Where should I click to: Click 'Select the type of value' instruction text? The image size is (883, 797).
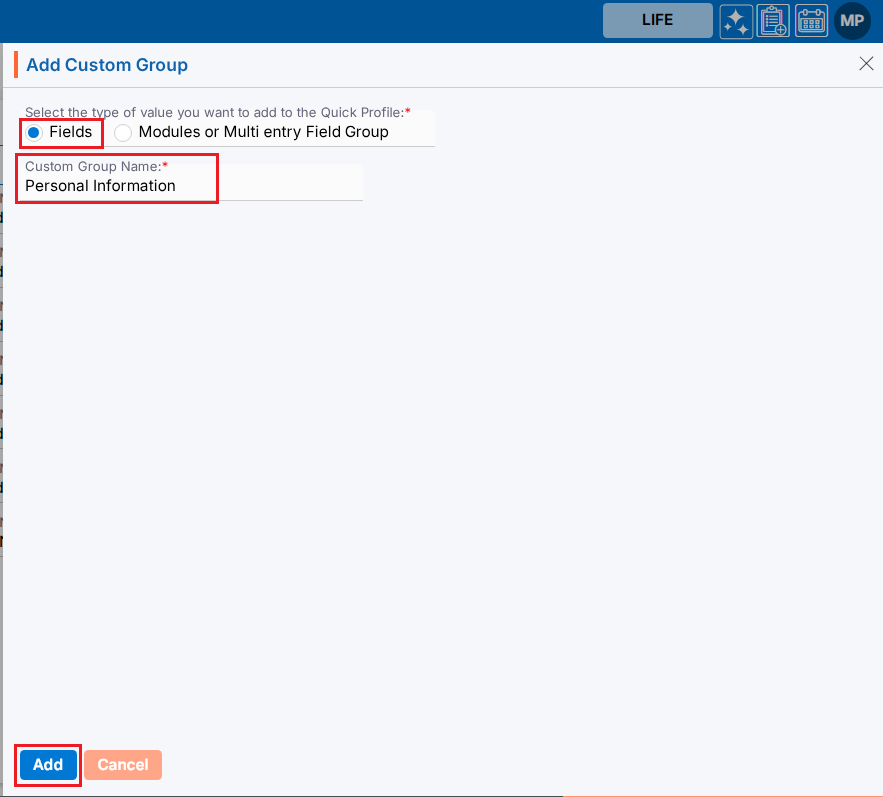tap(213, 112)
